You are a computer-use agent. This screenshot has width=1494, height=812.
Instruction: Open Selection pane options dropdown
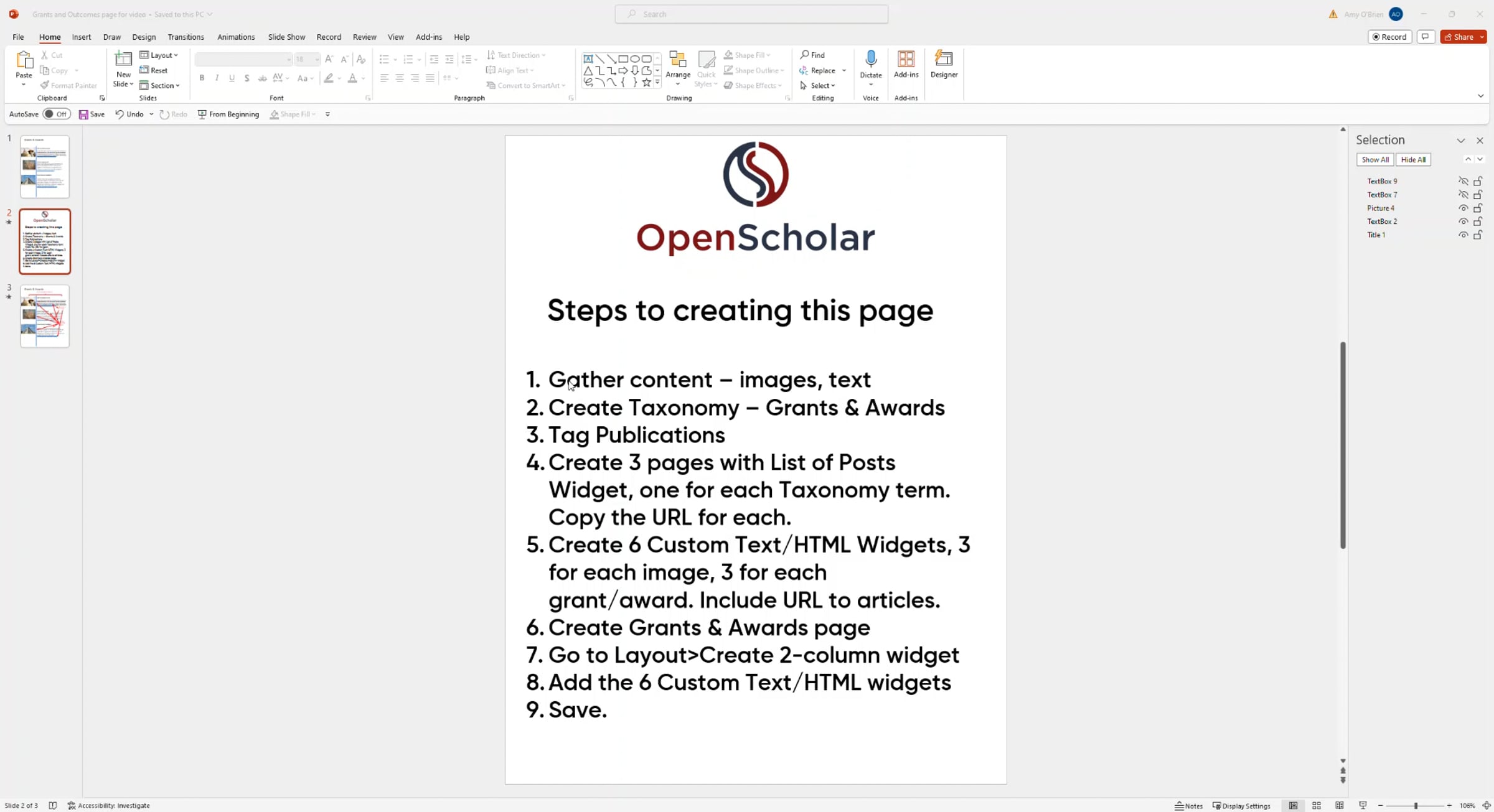(x=1461, y=141)
